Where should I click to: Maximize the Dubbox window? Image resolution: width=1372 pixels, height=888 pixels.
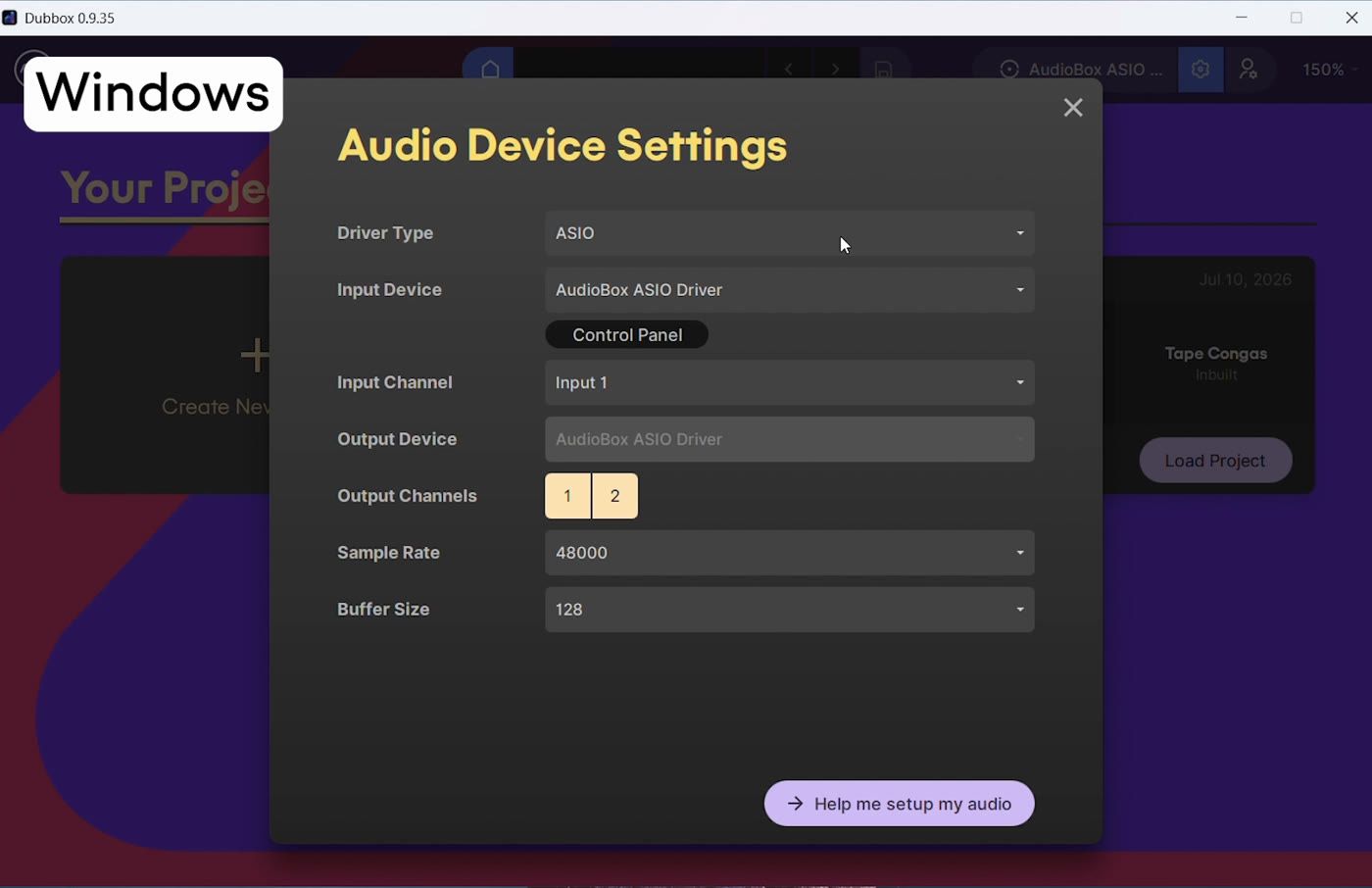pos(1297,18)
